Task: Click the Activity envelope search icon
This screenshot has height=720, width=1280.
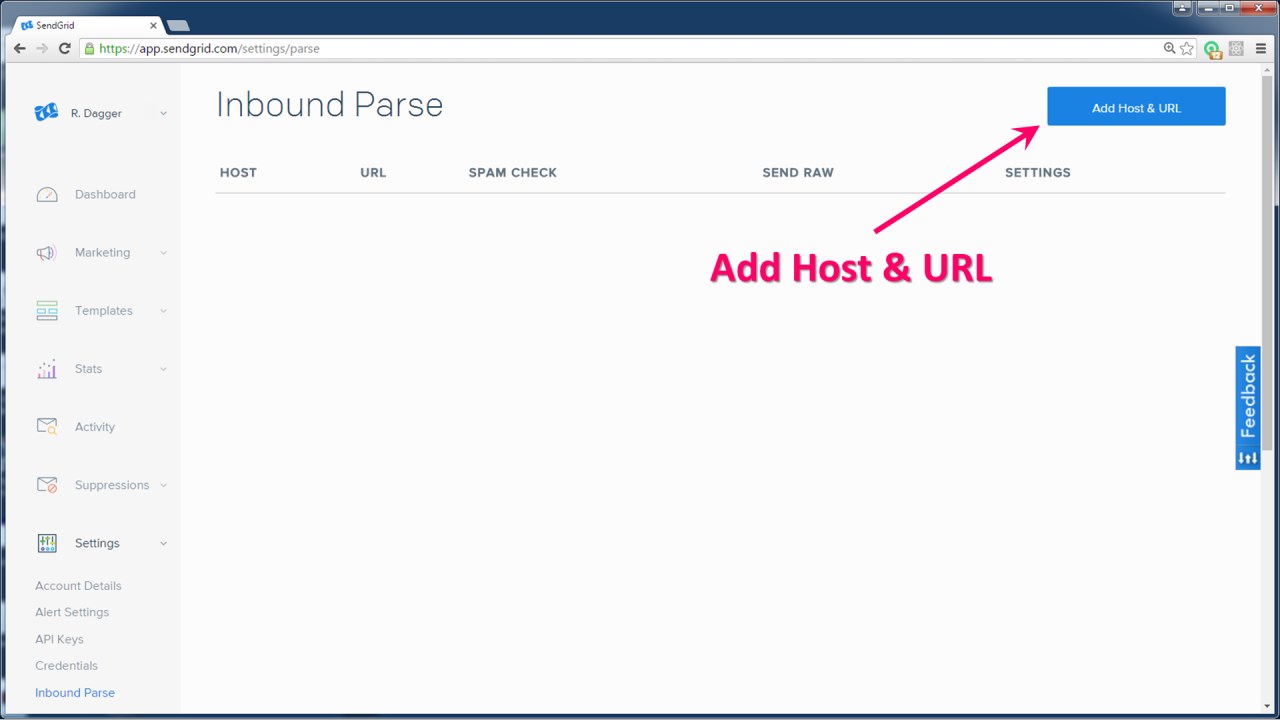Action: tap(47, 427)
